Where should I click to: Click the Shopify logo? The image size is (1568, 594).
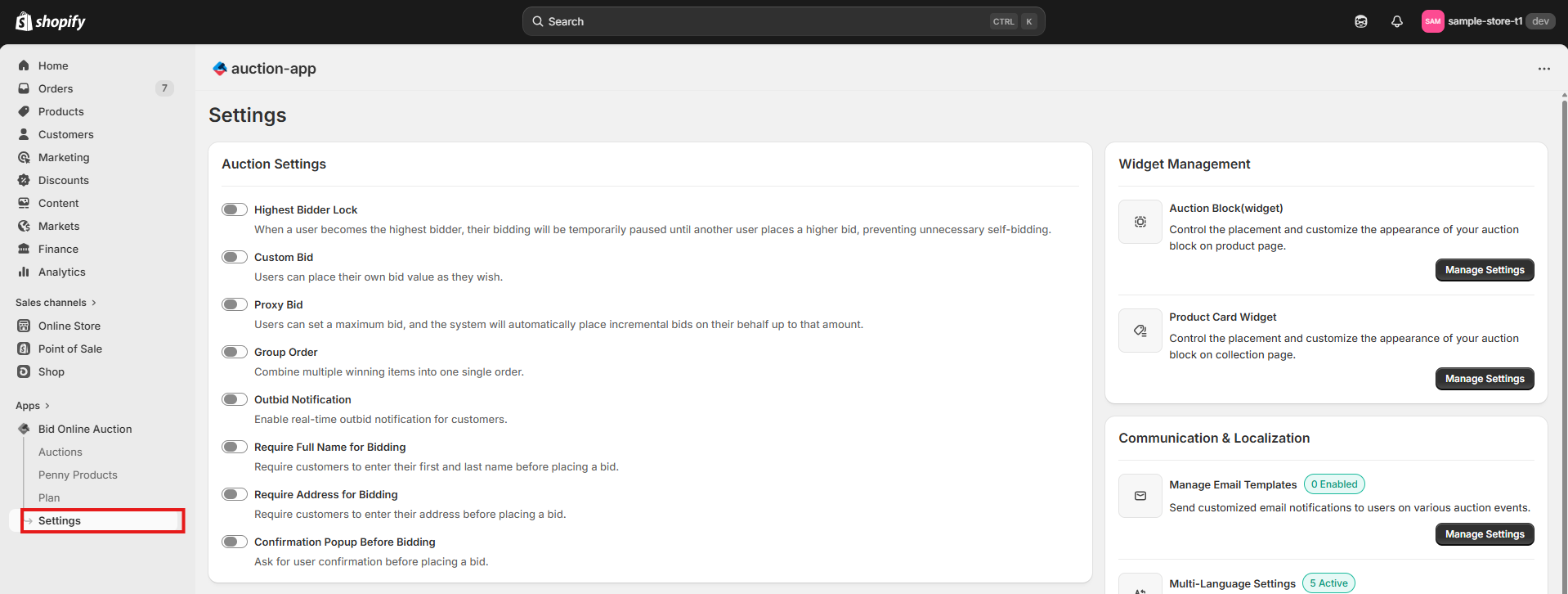pos(51,21)
